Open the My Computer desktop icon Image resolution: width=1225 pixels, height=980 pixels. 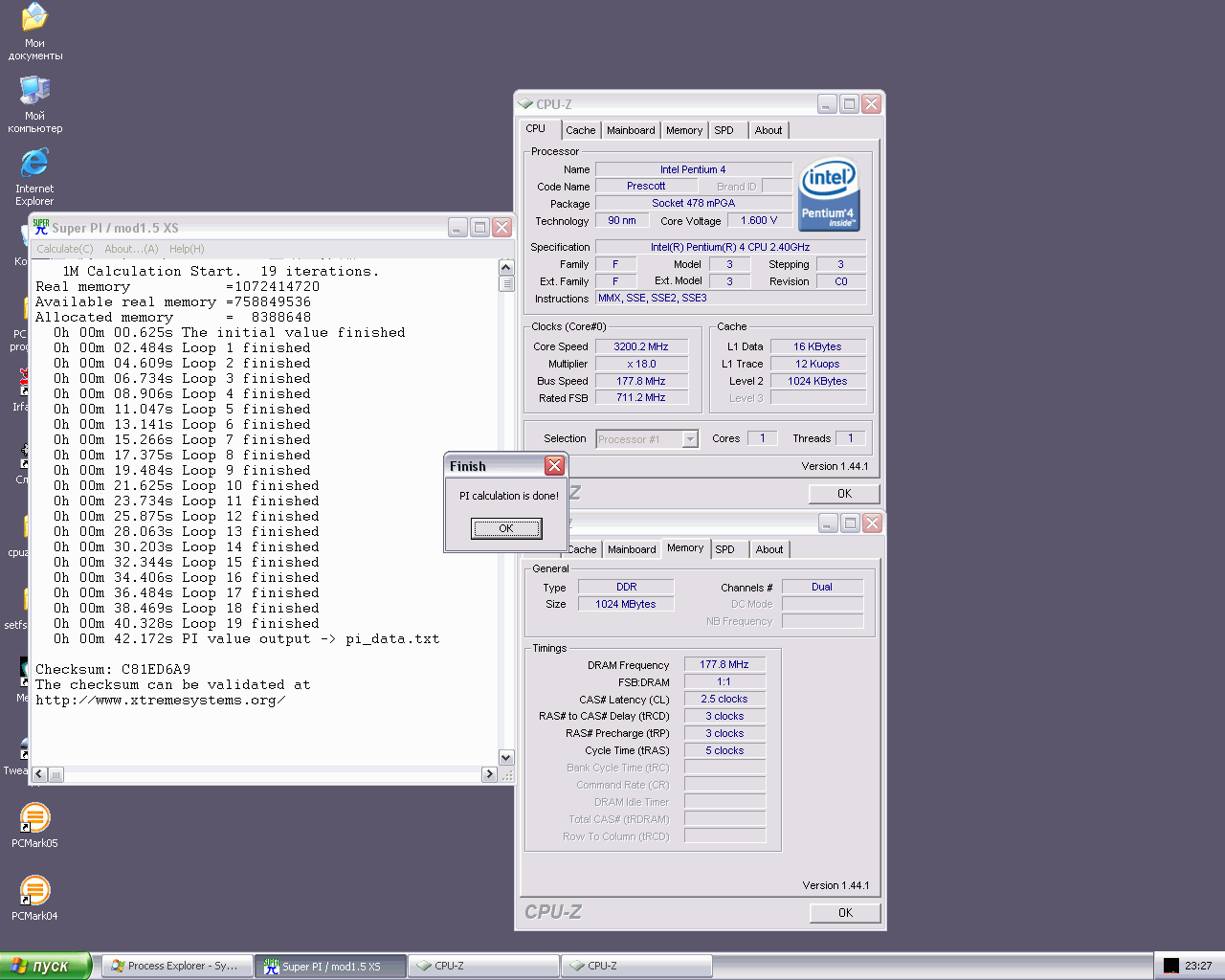point(35,104)
